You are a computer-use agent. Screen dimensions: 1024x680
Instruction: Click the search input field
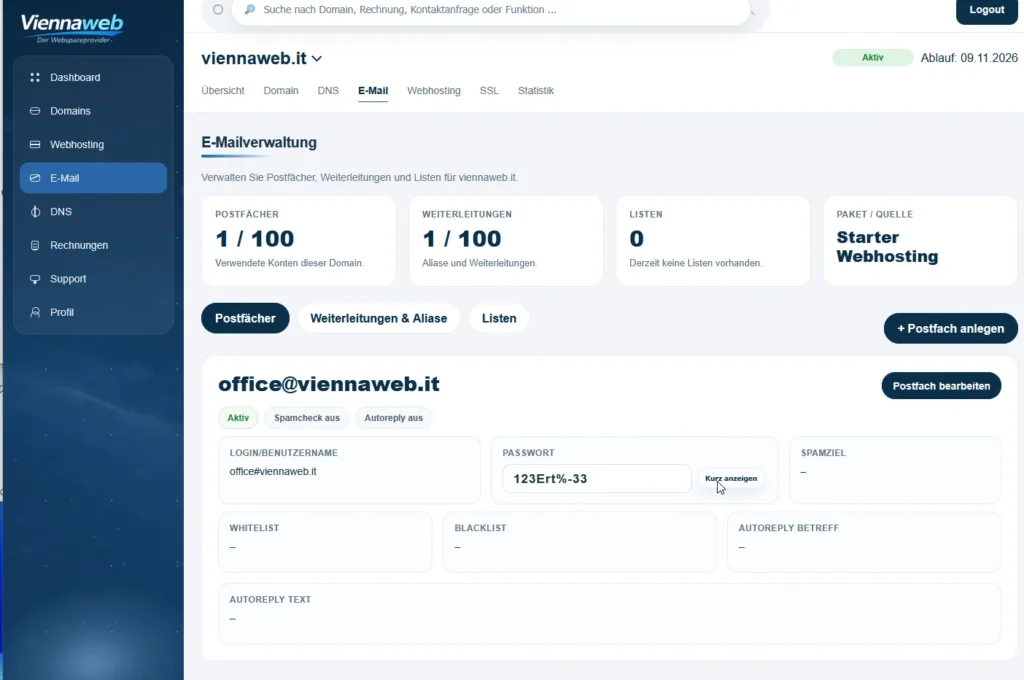[x=490, y=10]
